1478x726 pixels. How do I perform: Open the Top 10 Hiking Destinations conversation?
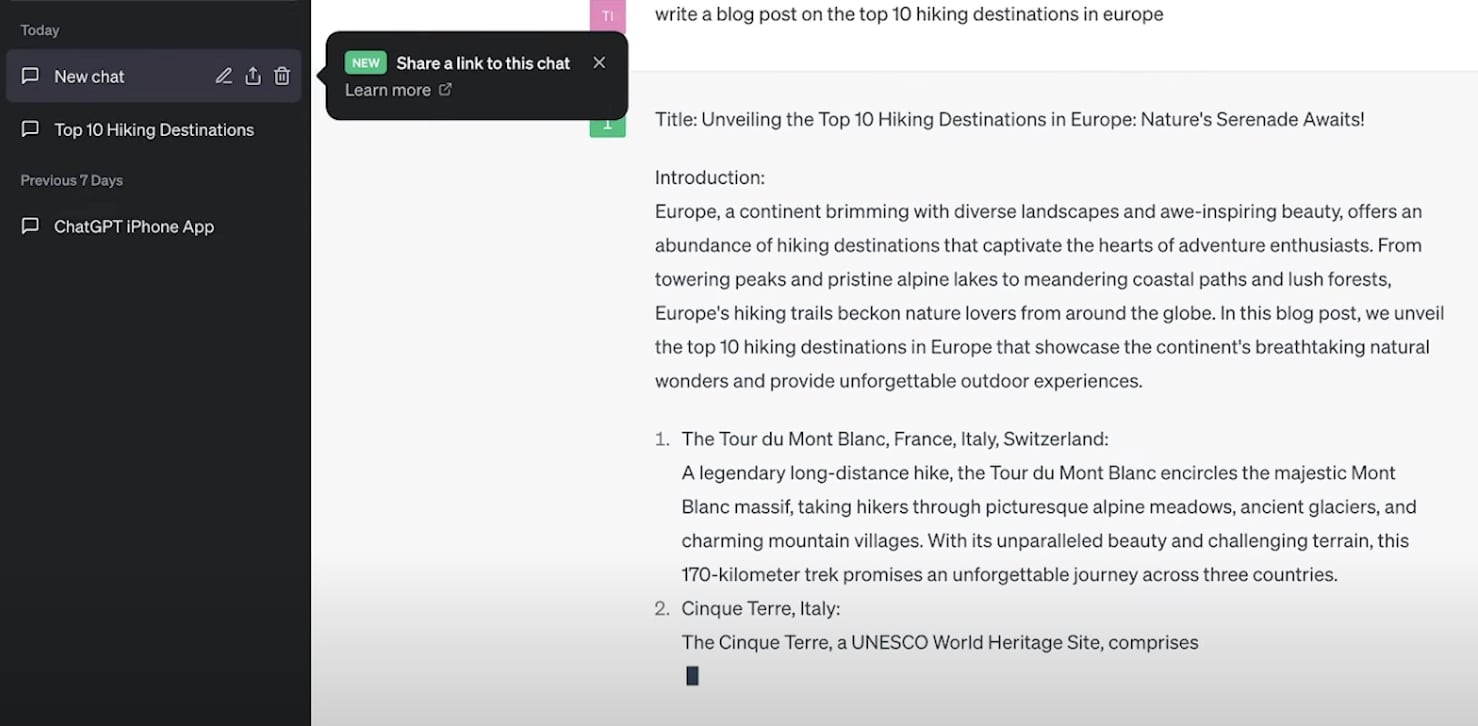(x=154, y=130)
